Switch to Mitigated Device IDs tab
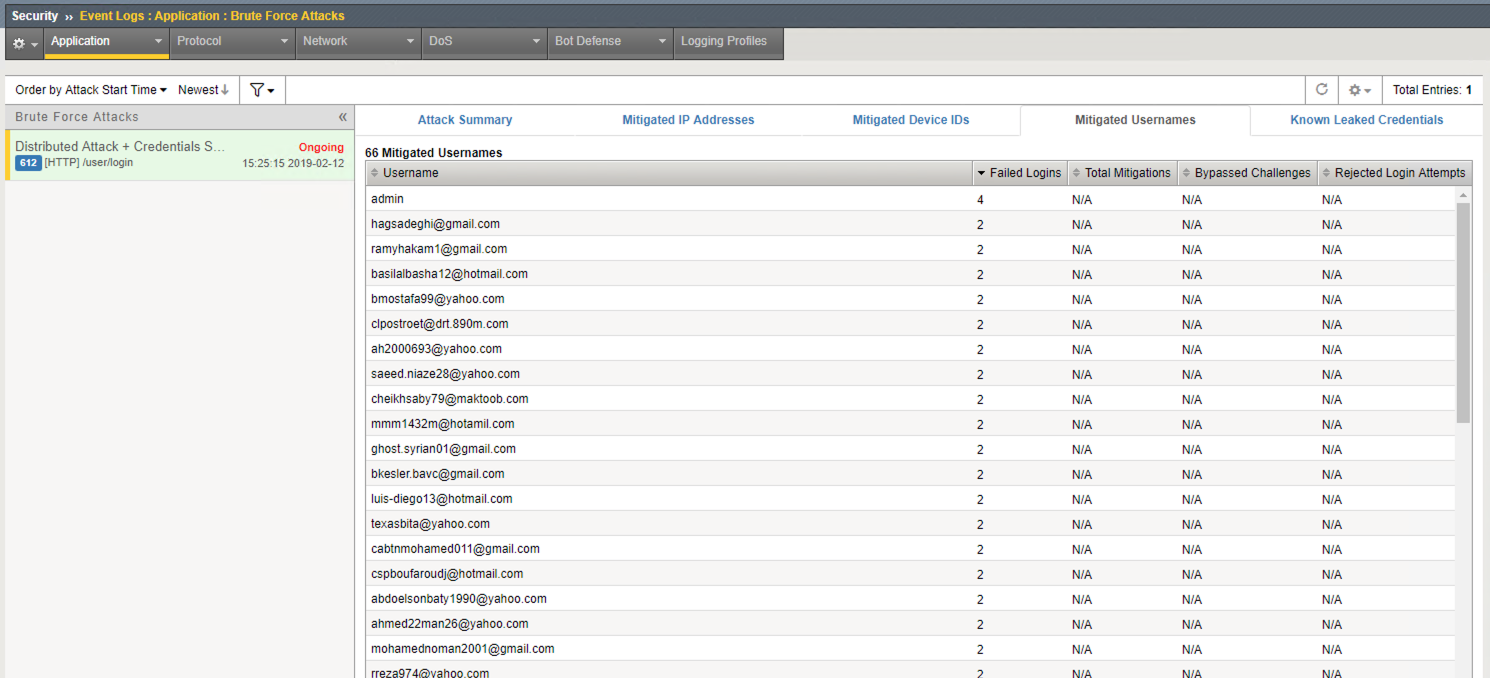 coord(911,120)
